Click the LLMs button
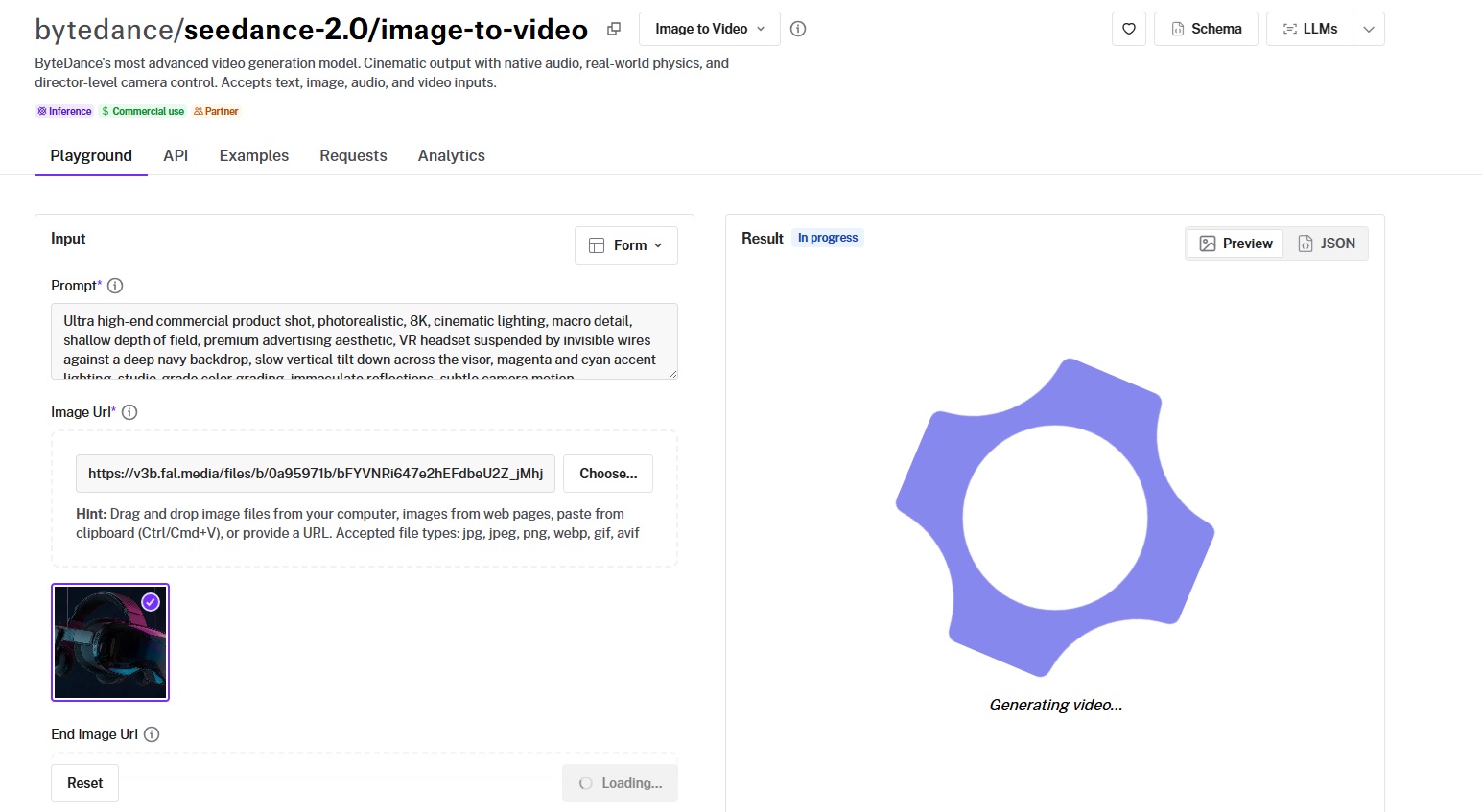The image size is (1482, 812). click(1309, 29)
